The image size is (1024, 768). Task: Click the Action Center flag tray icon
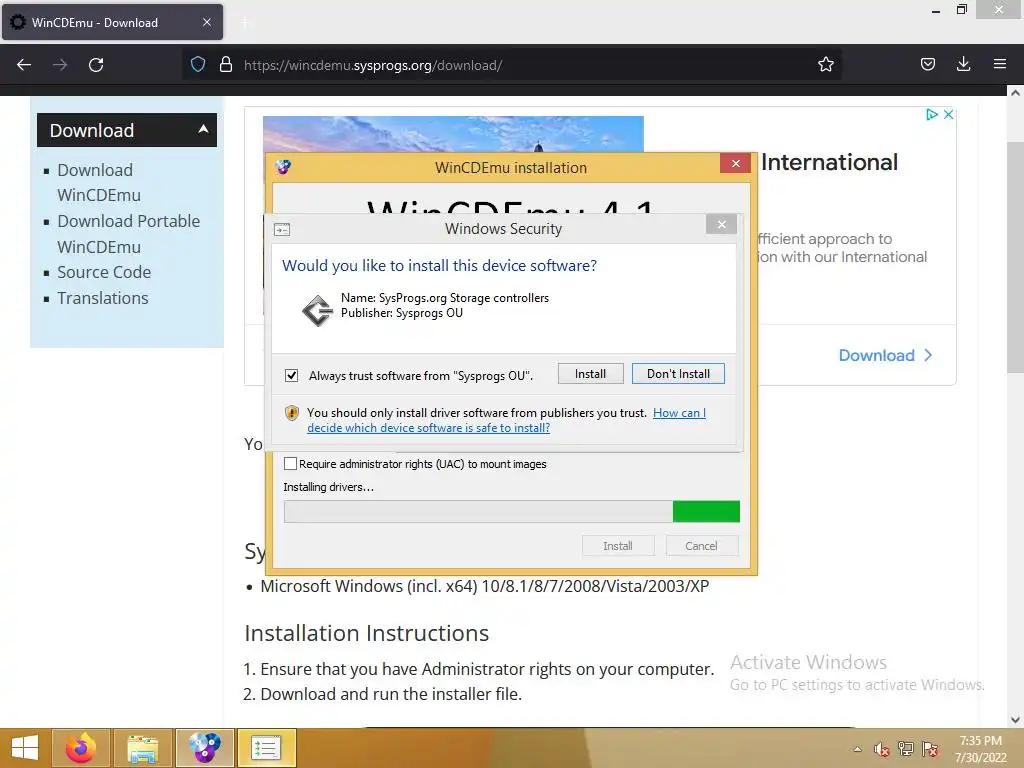(x=930, y=749)
